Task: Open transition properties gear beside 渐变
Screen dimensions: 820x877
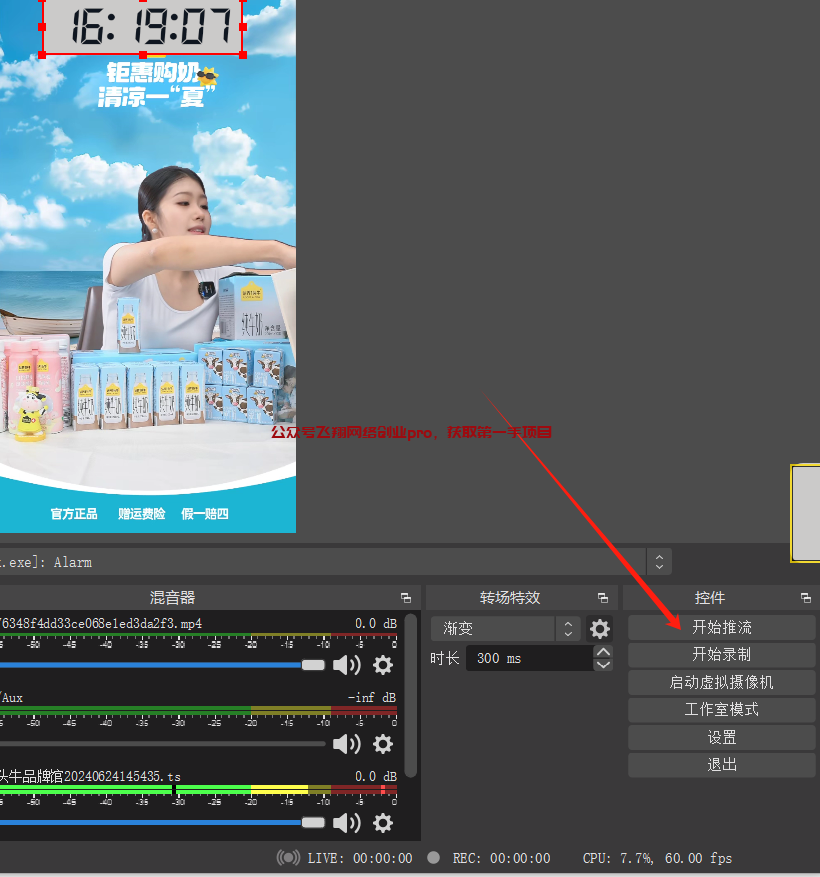Action: (600, 629)
